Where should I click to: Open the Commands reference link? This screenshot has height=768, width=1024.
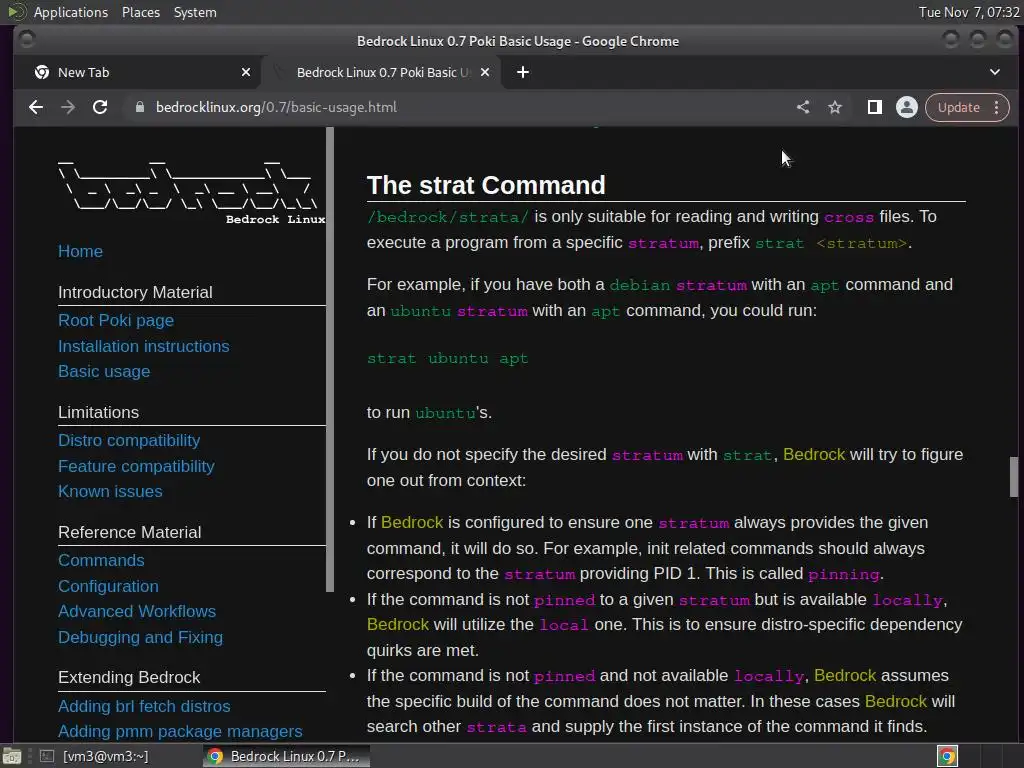101,560
